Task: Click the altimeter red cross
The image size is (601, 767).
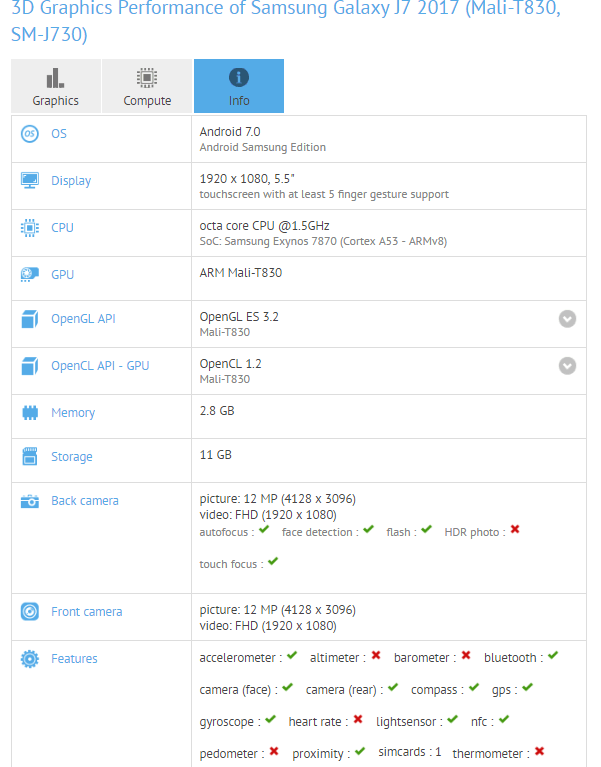Action: point(376,655)
